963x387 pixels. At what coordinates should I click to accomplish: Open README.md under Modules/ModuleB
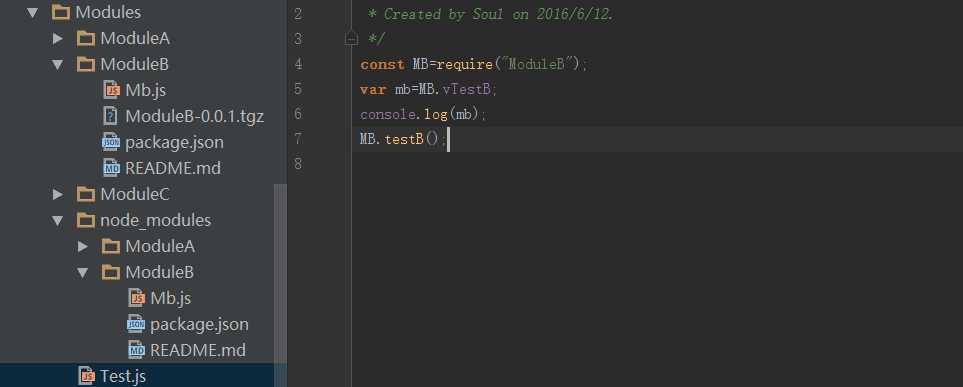[x=173, y=168]
